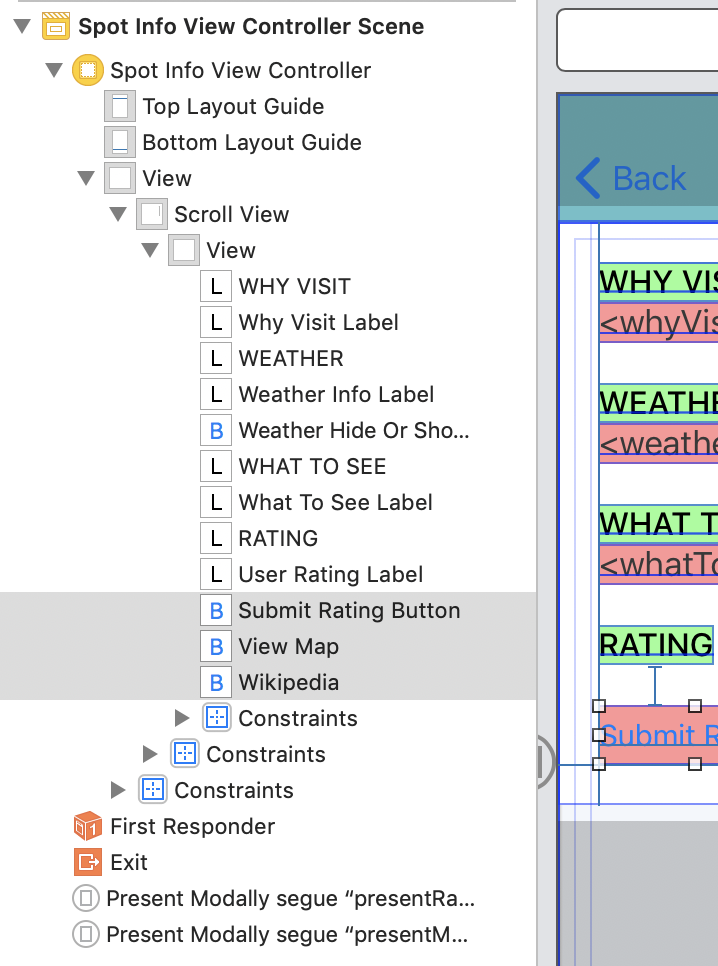Screen dimensions: 718x966
Task: Click the orange Exit icon
Action: coord(88,862)
